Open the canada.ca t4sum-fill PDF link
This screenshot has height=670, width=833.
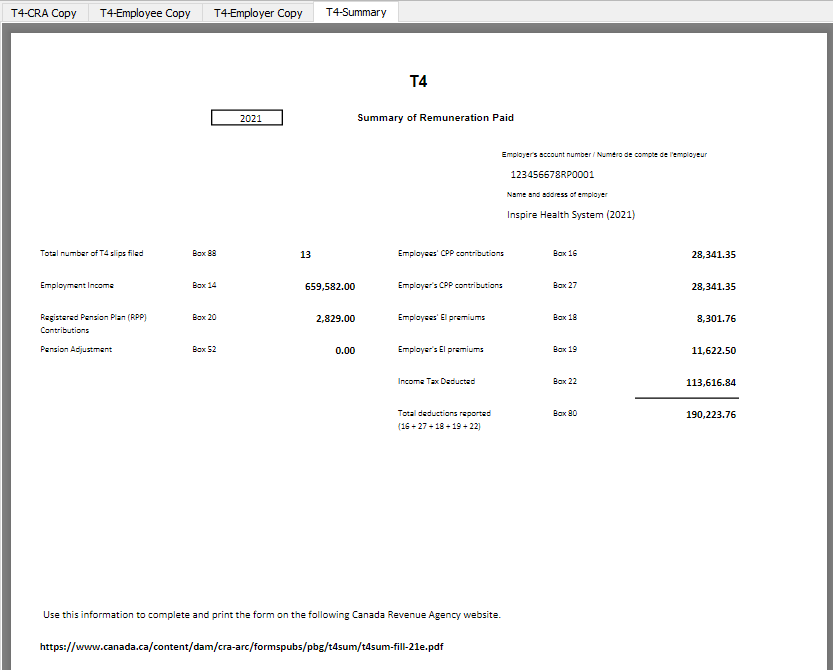click(x=243, y=646)
